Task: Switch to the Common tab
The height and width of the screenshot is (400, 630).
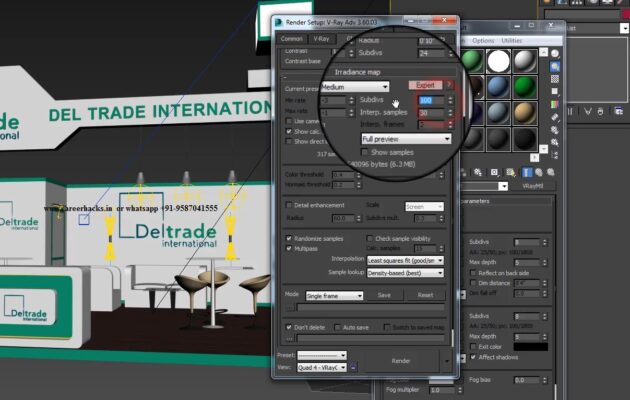Action: pyautogui.click(x=291, y=39)
